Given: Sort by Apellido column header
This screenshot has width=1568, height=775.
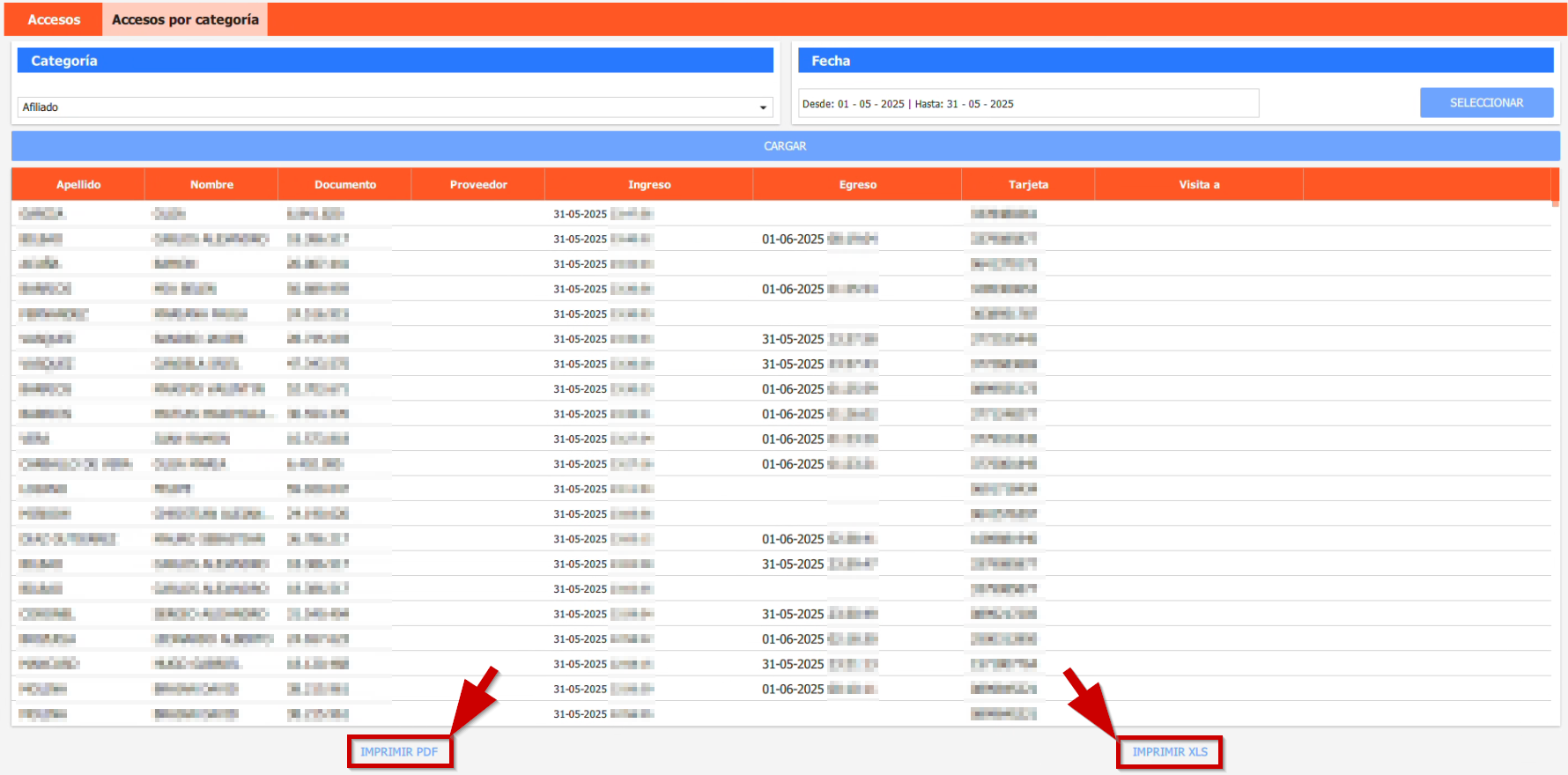Looking at the screenshot, I should (78, 185).
